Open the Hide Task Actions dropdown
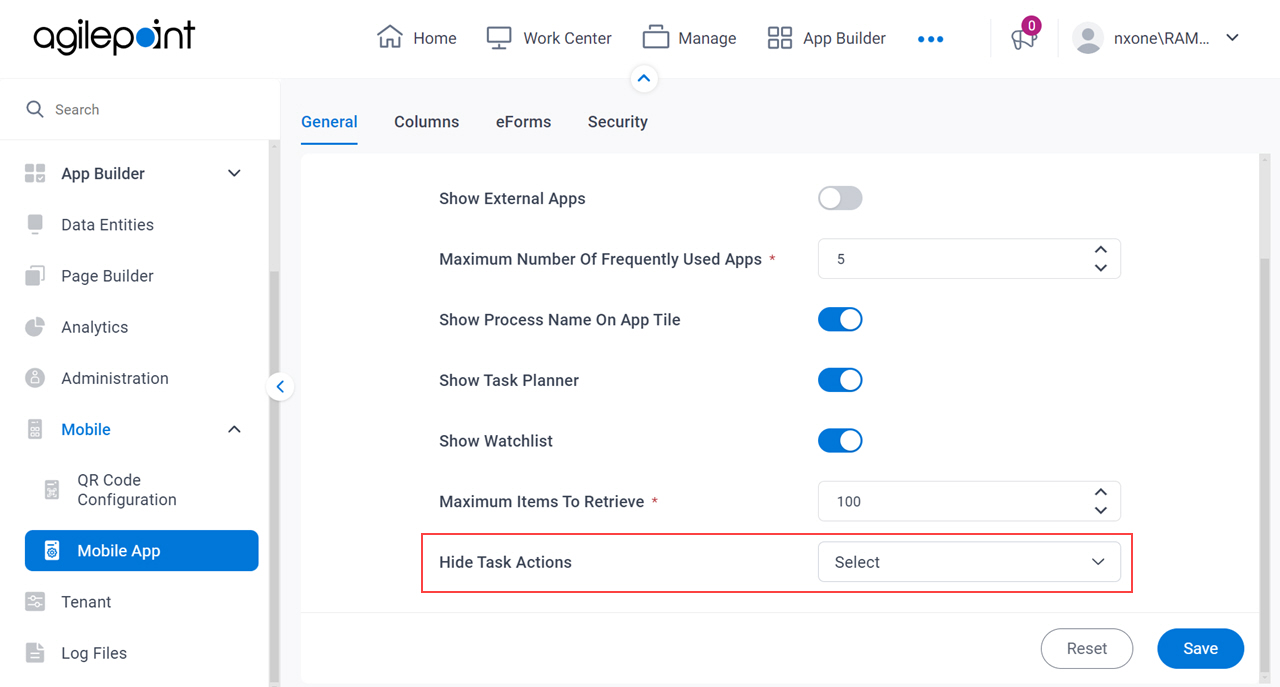This screenshot has width=1280, height=687. coord(969,562)
